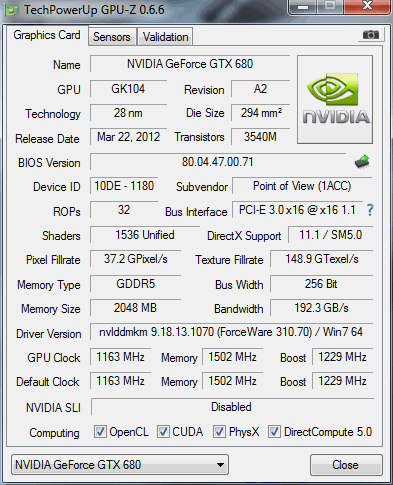
Task: Switch to the Validation tab
Action: (x=165, y=37)
